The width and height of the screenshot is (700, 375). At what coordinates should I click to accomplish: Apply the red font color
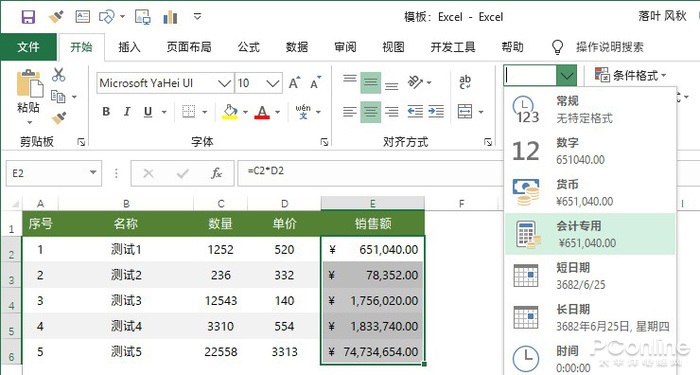tap(262, 112)
